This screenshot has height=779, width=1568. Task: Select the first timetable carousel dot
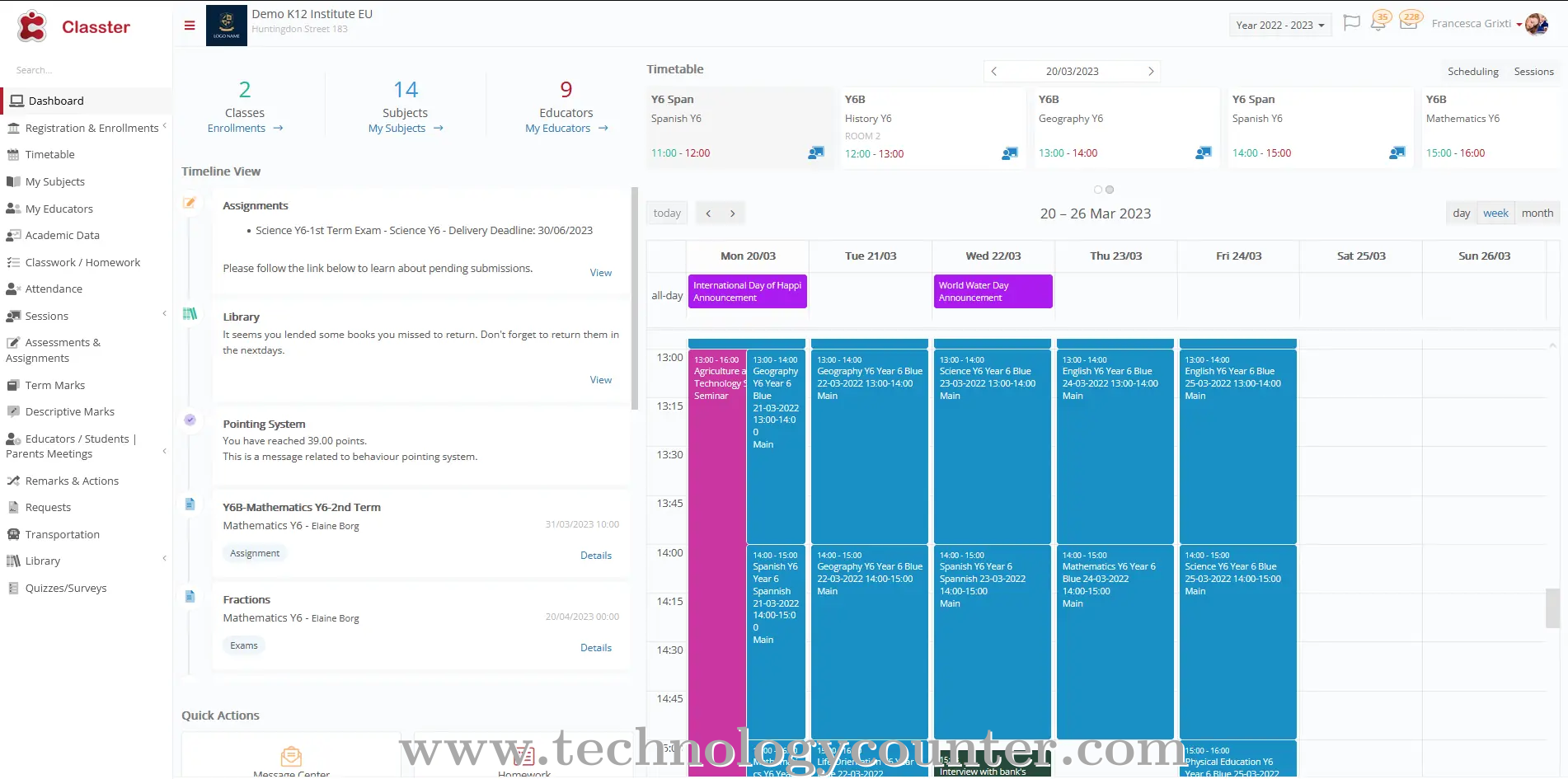[x=1098, y=190]
